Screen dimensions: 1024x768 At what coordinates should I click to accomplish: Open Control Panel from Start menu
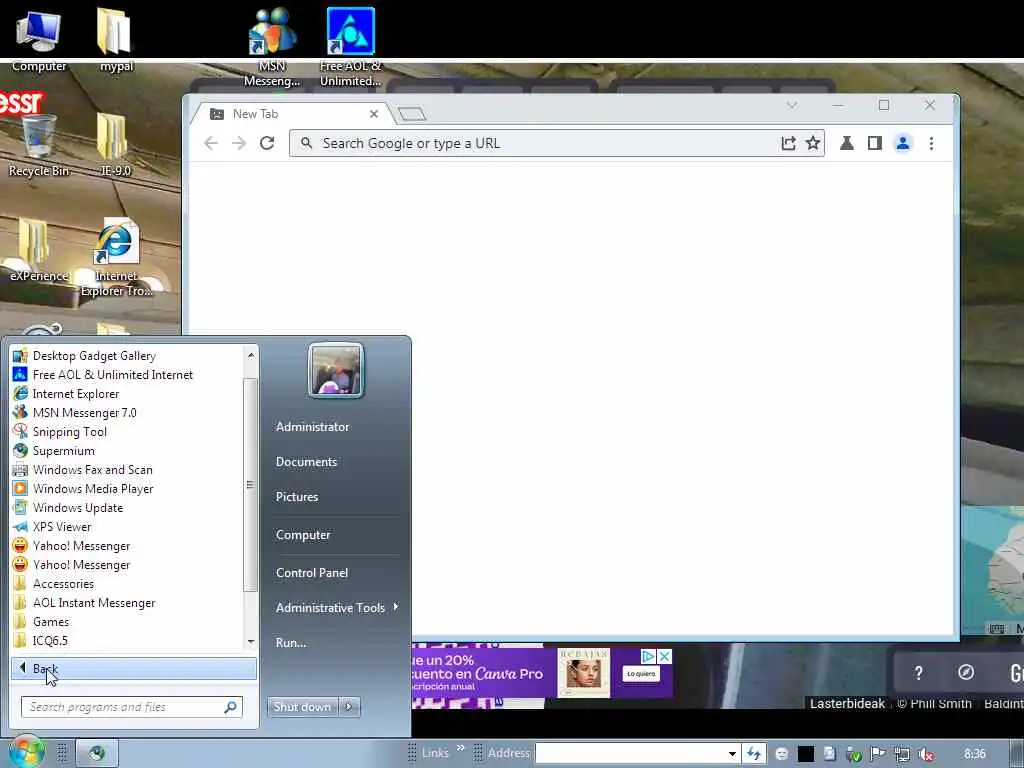312,573
